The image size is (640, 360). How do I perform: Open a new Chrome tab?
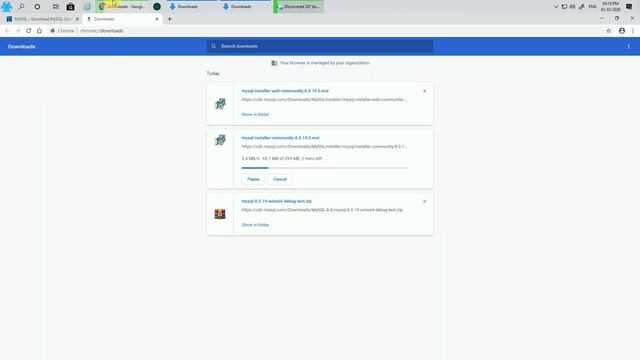(169, 19)
